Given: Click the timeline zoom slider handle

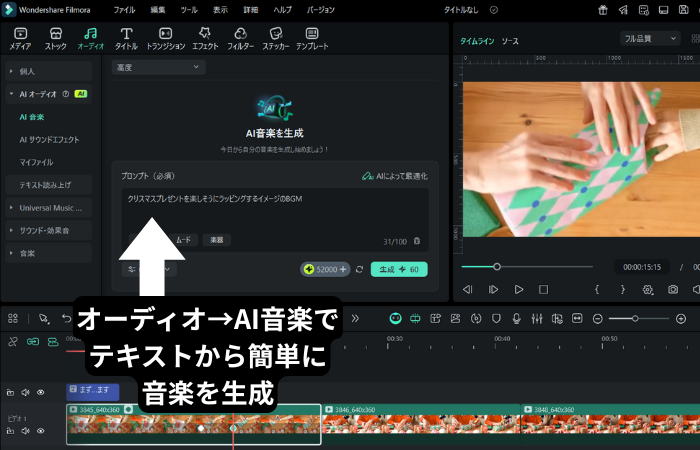Looking at the screenshot, I should (635, 318).
